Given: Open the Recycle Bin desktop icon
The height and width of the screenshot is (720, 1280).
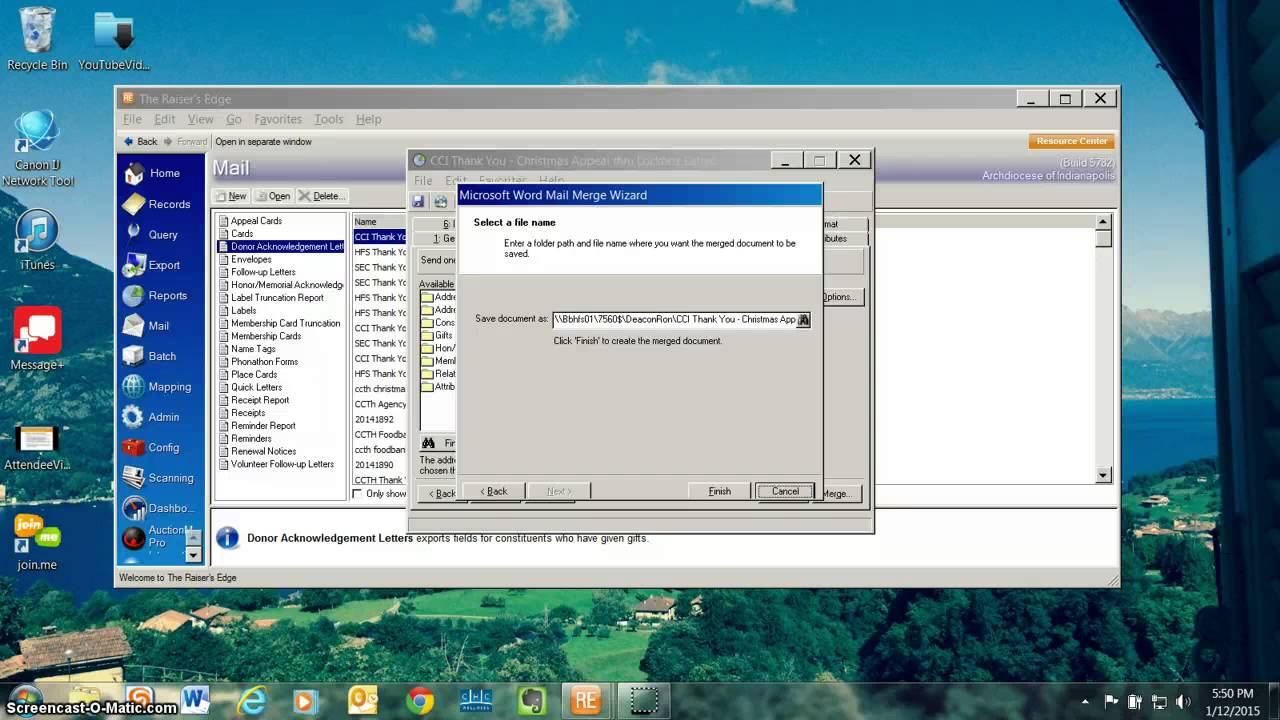Looking at the screenshot, I should coord(37,40).
